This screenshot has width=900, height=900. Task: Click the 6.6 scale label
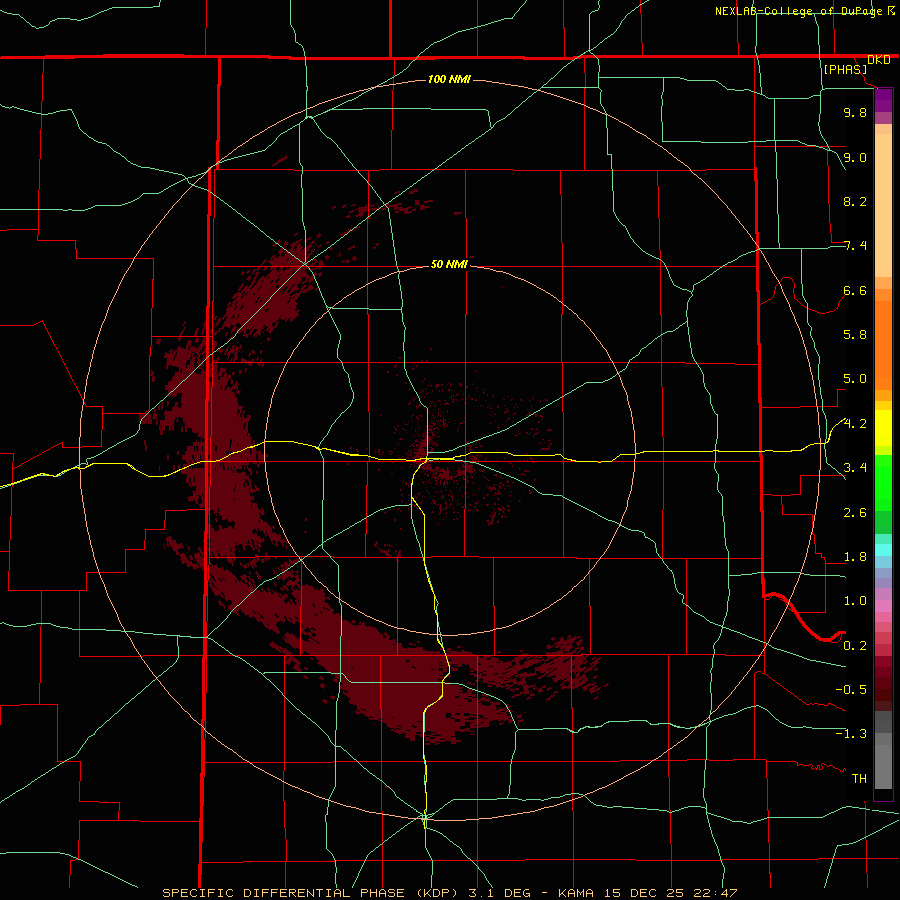pyautogui.click(x=855, y=290)
